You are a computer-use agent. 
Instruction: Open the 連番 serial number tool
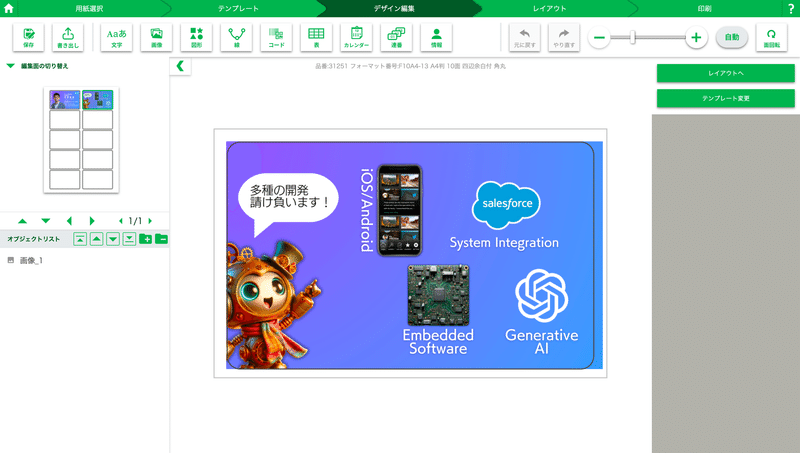pos(396,37)
